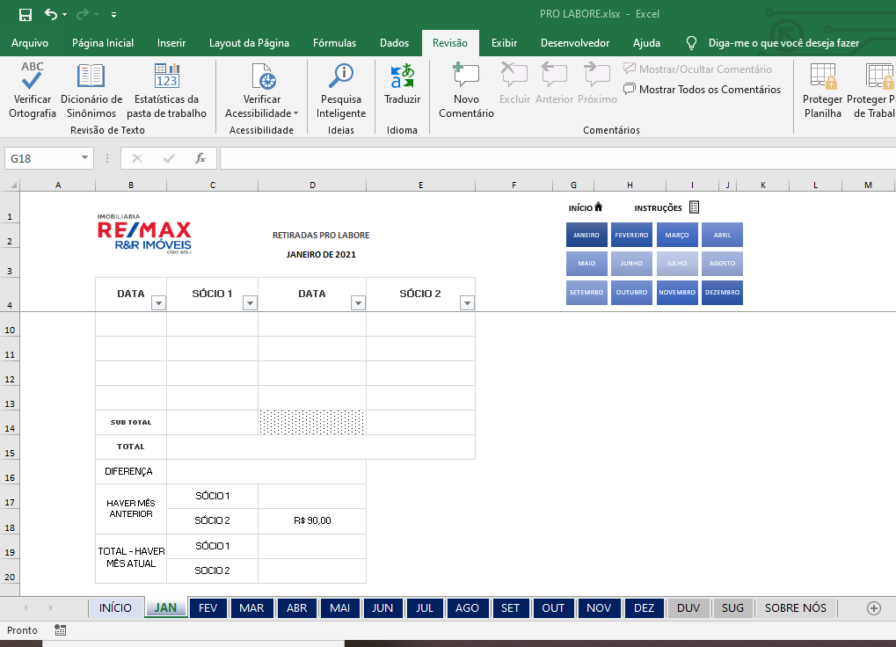Screen dimensions: 896x647
Task: Open Pesquisa Inteligente lookup
Action: pos(341,90)
